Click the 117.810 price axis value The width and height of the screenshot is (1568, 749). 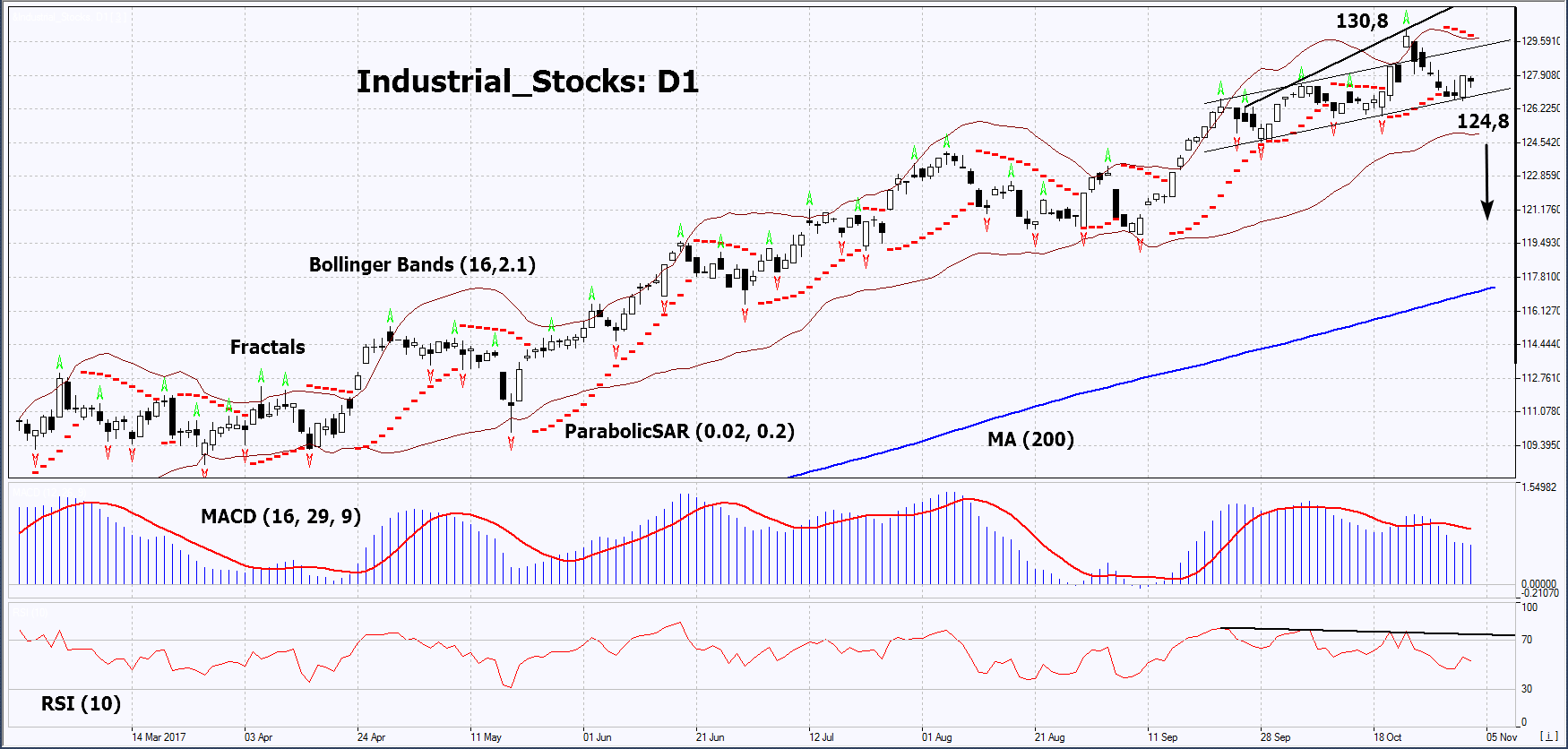click(1540, 277)
